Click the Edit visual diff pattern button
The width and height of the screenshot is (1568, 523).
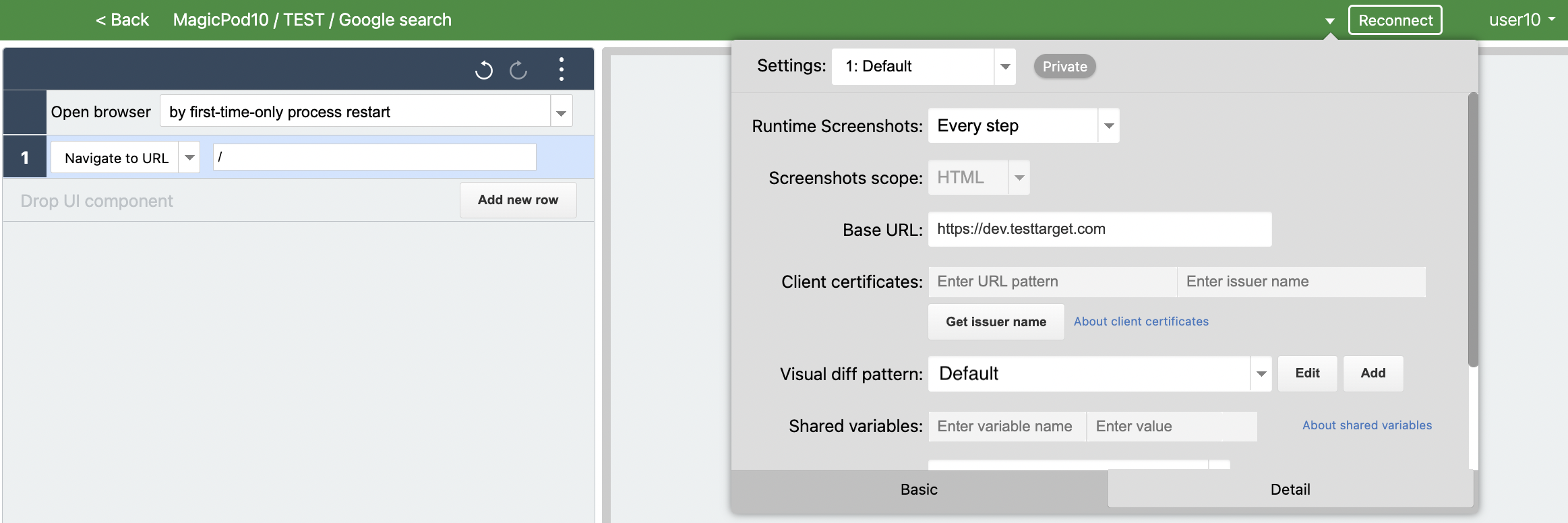click(x=1307, y=373)
